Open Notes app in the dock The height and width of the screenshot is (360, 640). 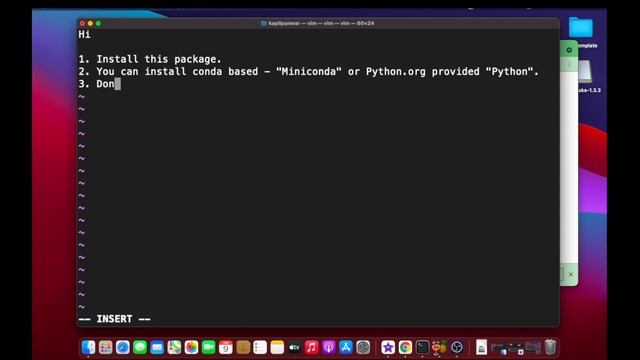(x=277, y=347)
